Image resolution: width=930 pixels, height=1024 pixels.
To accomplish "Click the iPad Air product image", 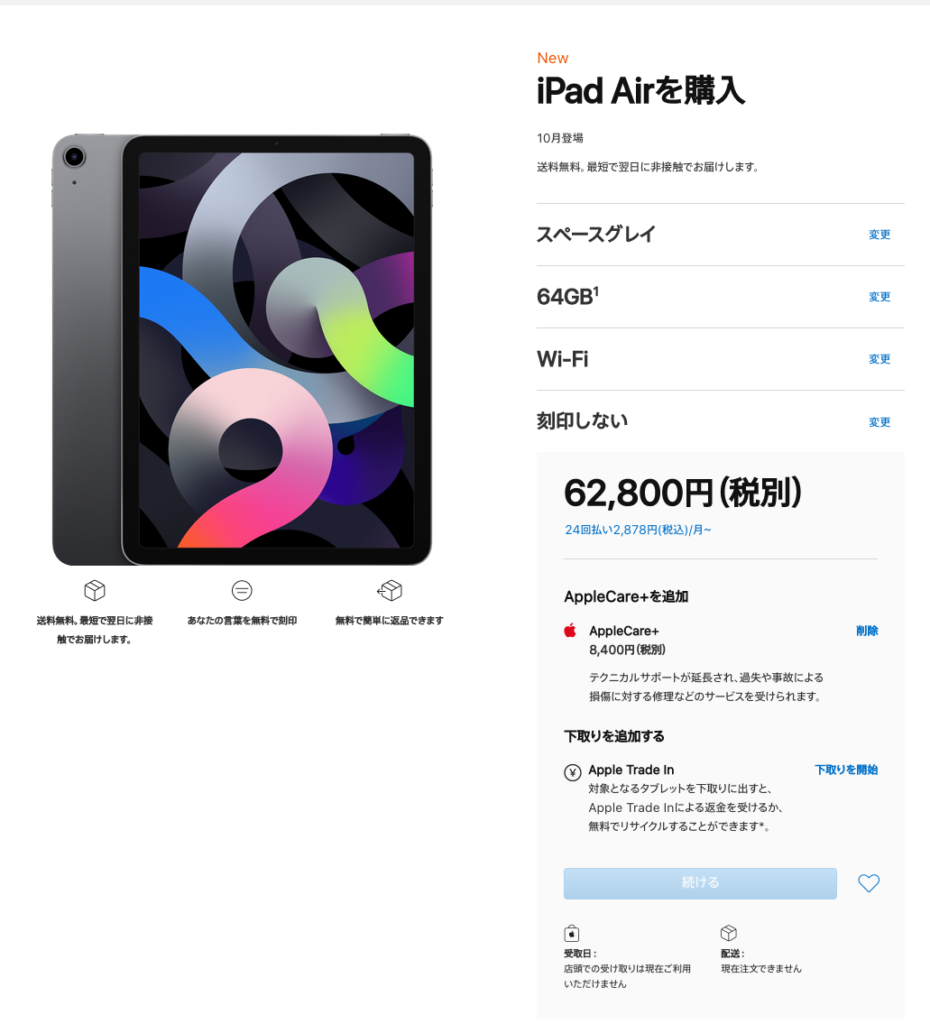I will click(x=242, y=350).
